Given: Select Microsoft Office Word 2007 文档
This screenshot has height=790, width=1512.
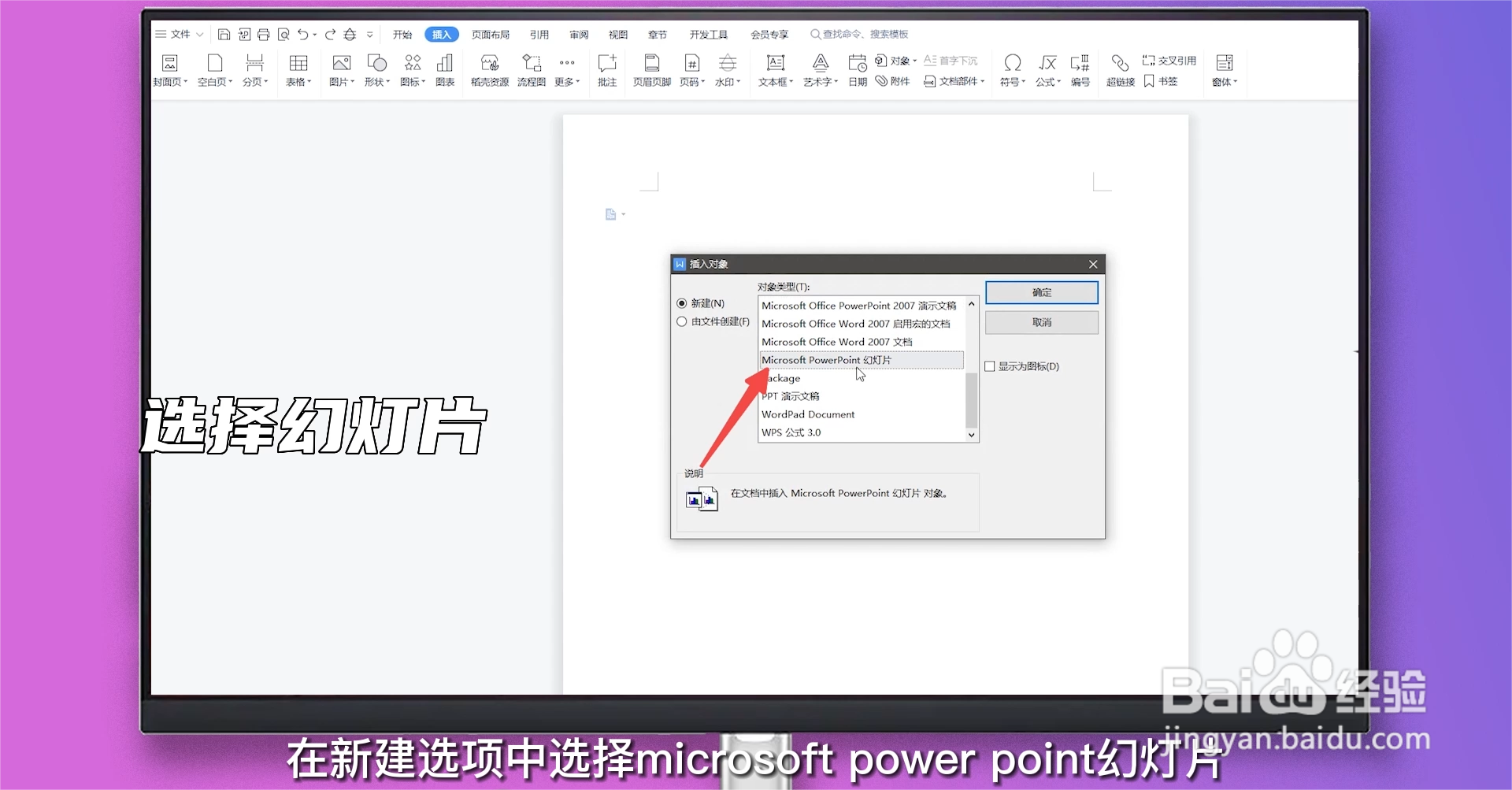Looking at the screenshot, I should (861, 342).
